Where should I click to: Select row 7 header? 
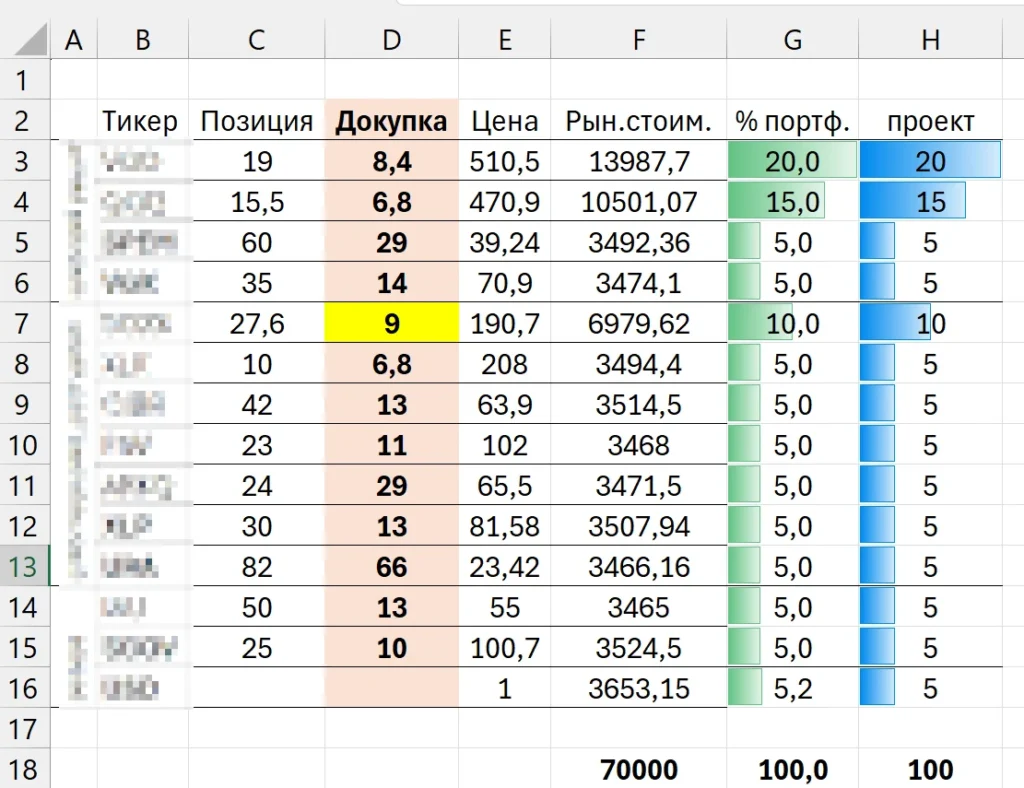[25, 324]
